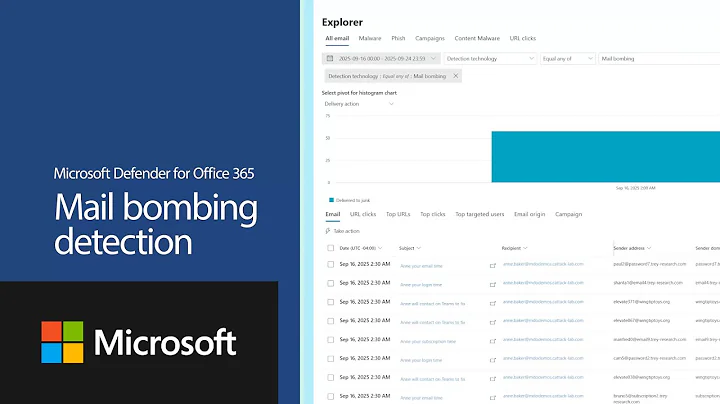The height and width of the screenshot is (404, 720).
Task: Open the Phish tab
Action: point(398,38)
